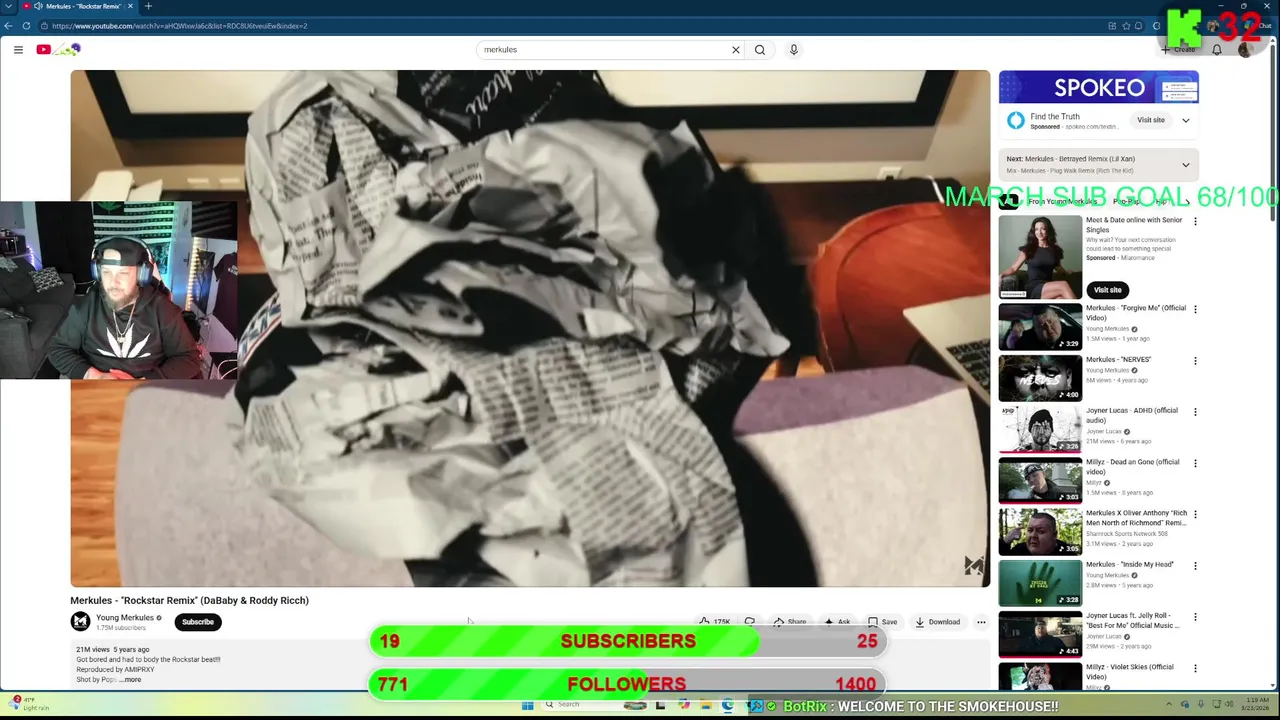Open more actions ellipsis under video
The width and height of the screenshot is (1280, 720).
pyautogui.click(x=981, y=622)
